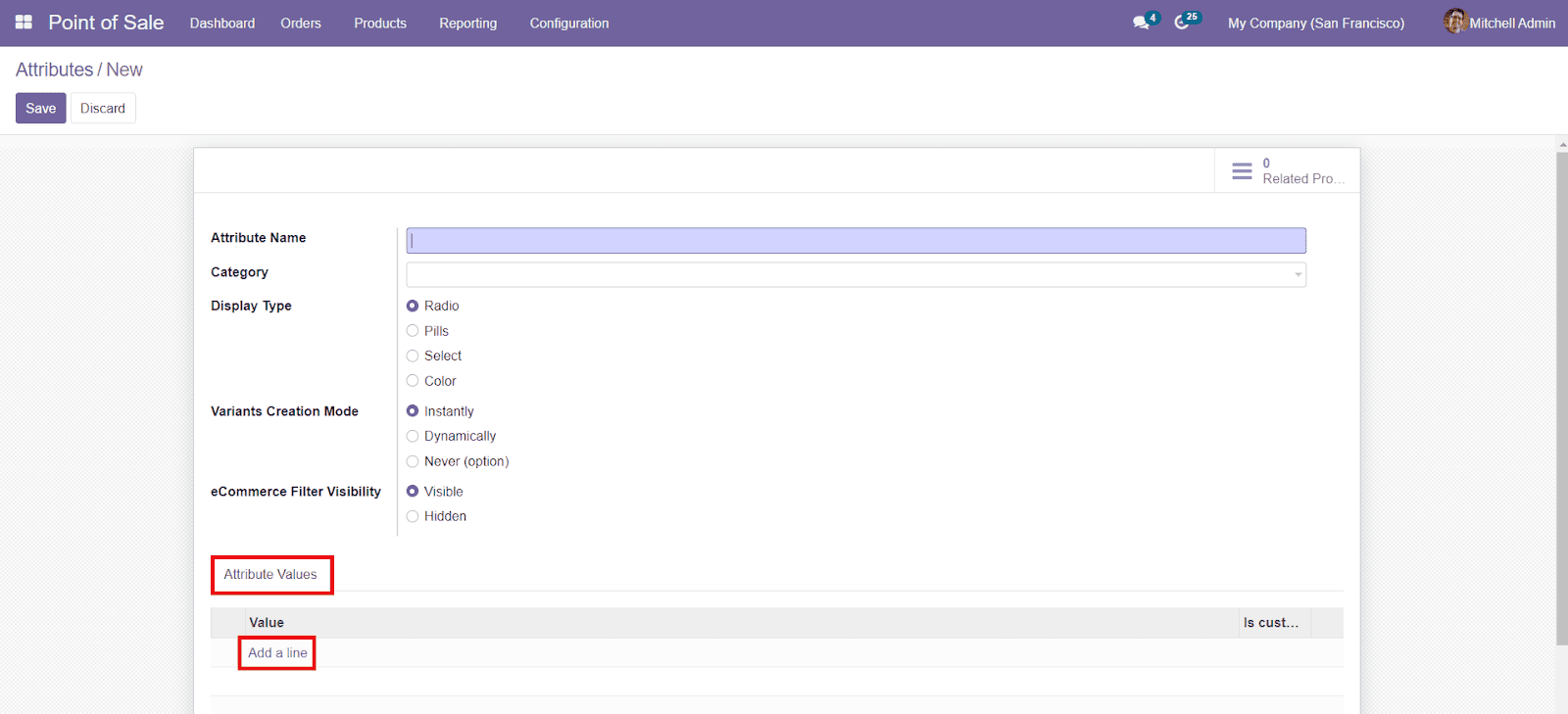Click the Display Type label

point(251,306)
